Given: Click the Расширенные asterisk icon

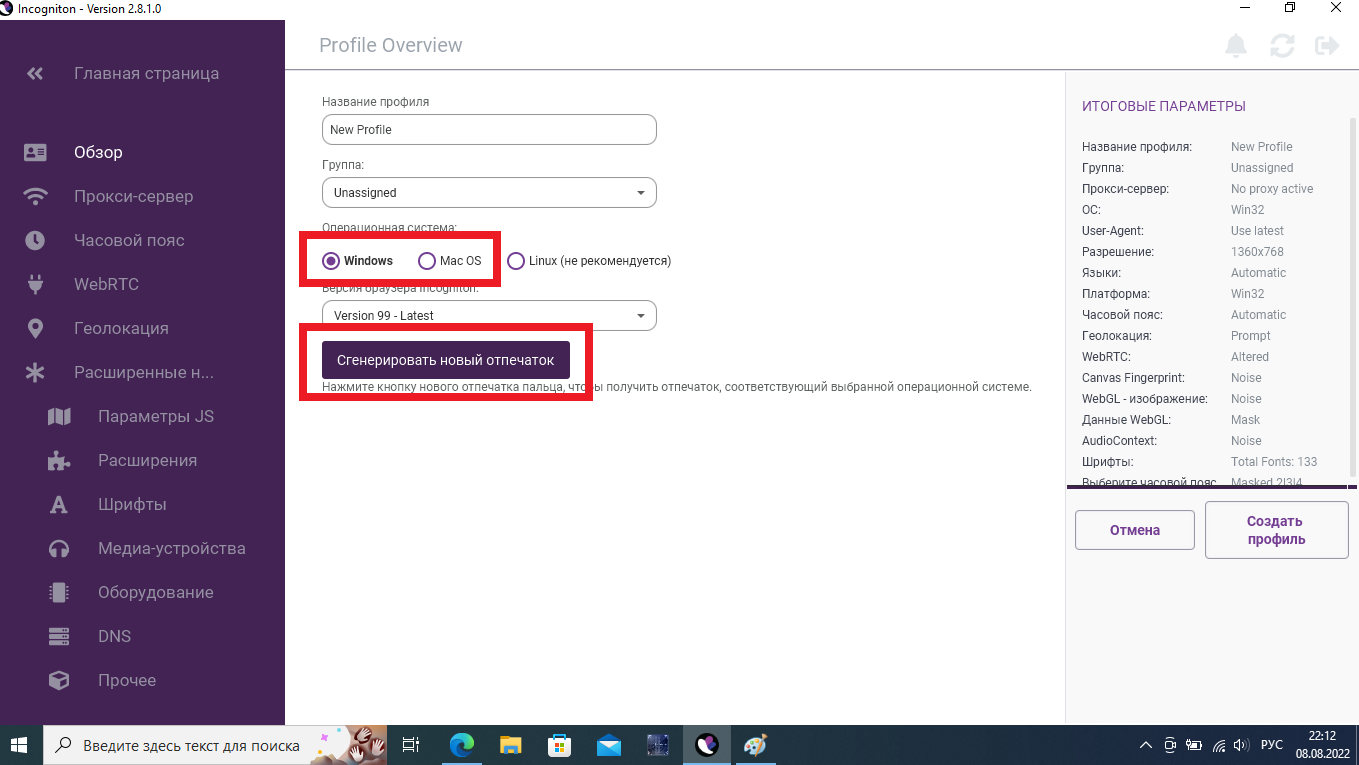Looking at the screenshot, I should pyautogui.click(x=35, y=372).
